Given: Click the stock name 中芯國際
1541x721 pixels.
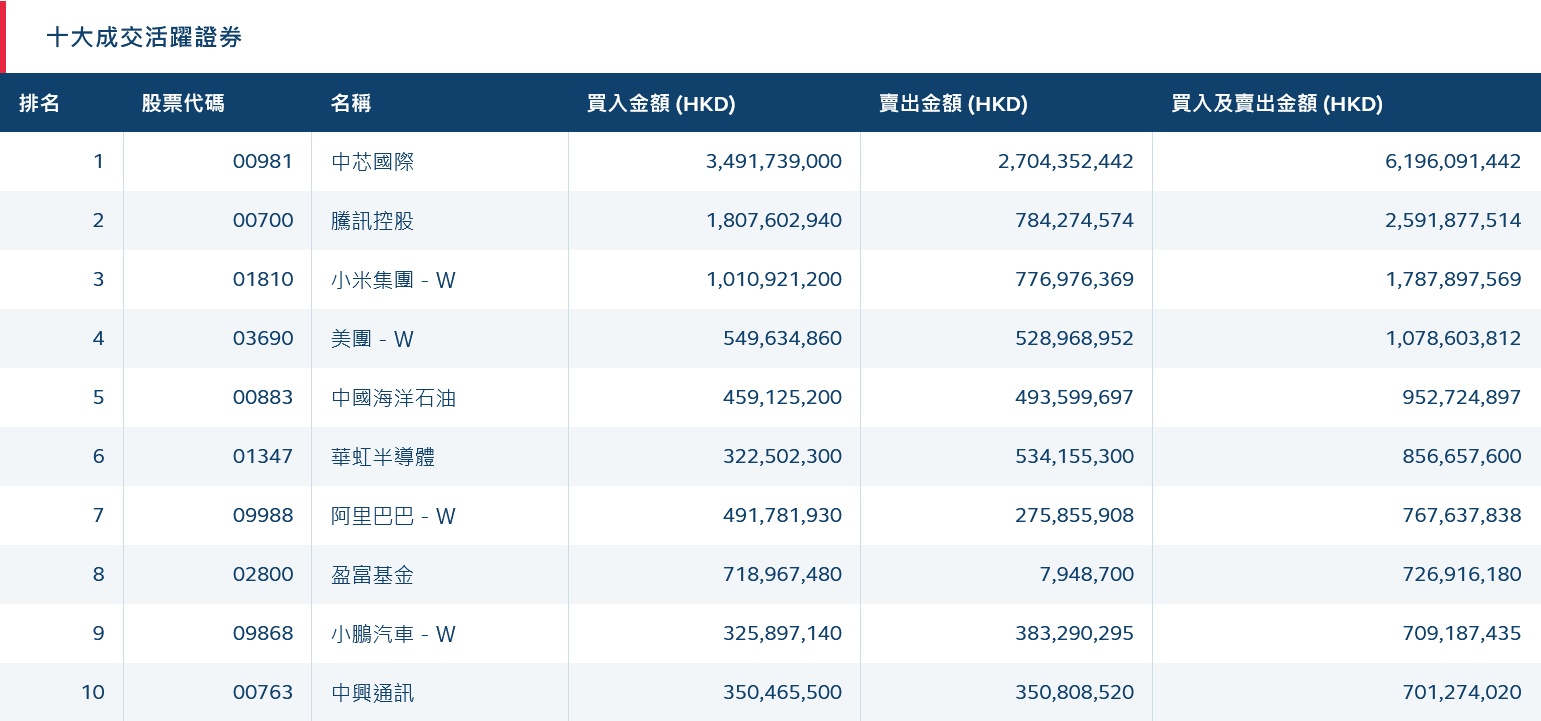Looking at the screenshot, I should tap(372, 161).
